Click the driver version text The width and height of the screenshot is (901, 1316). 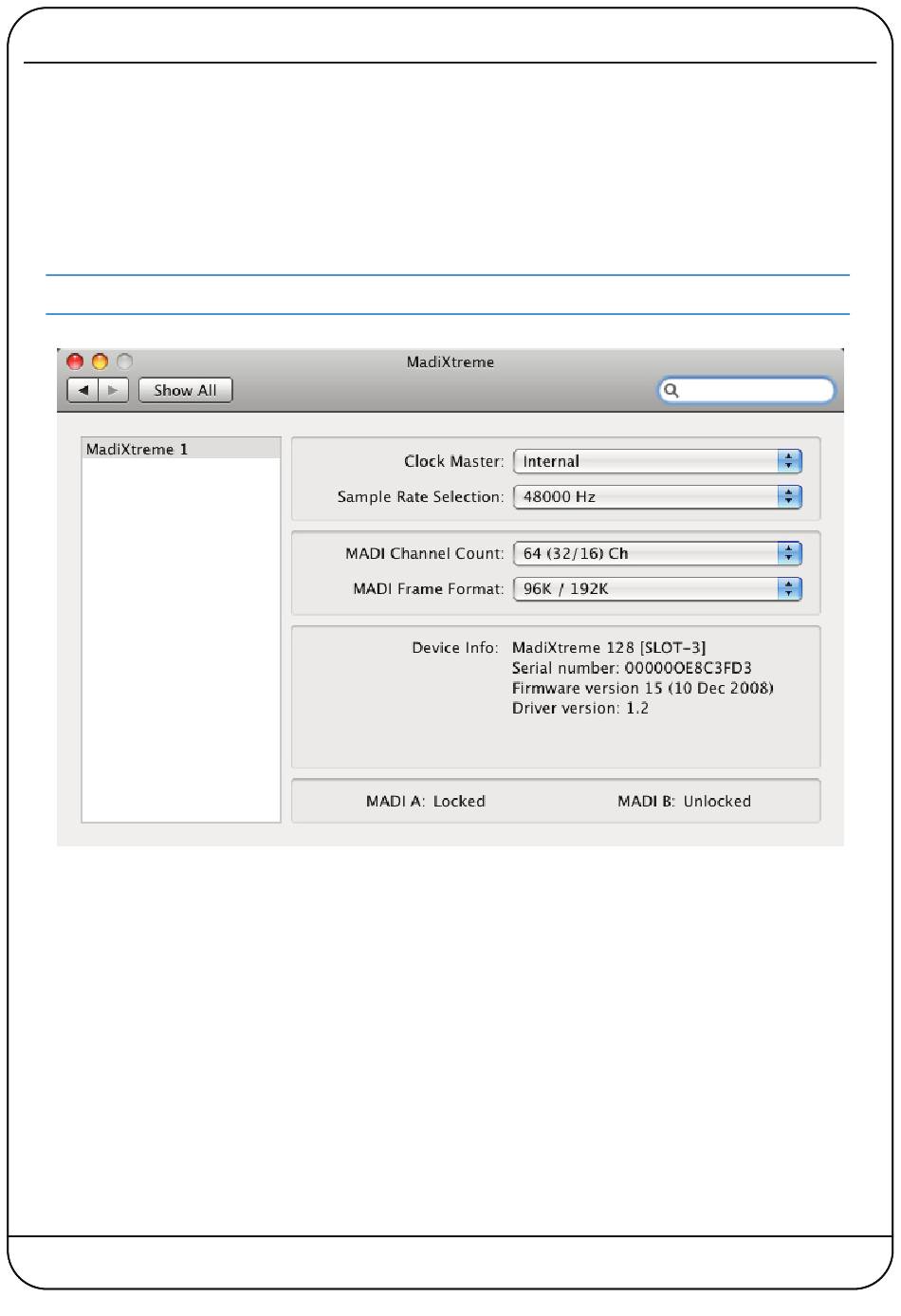579,708
